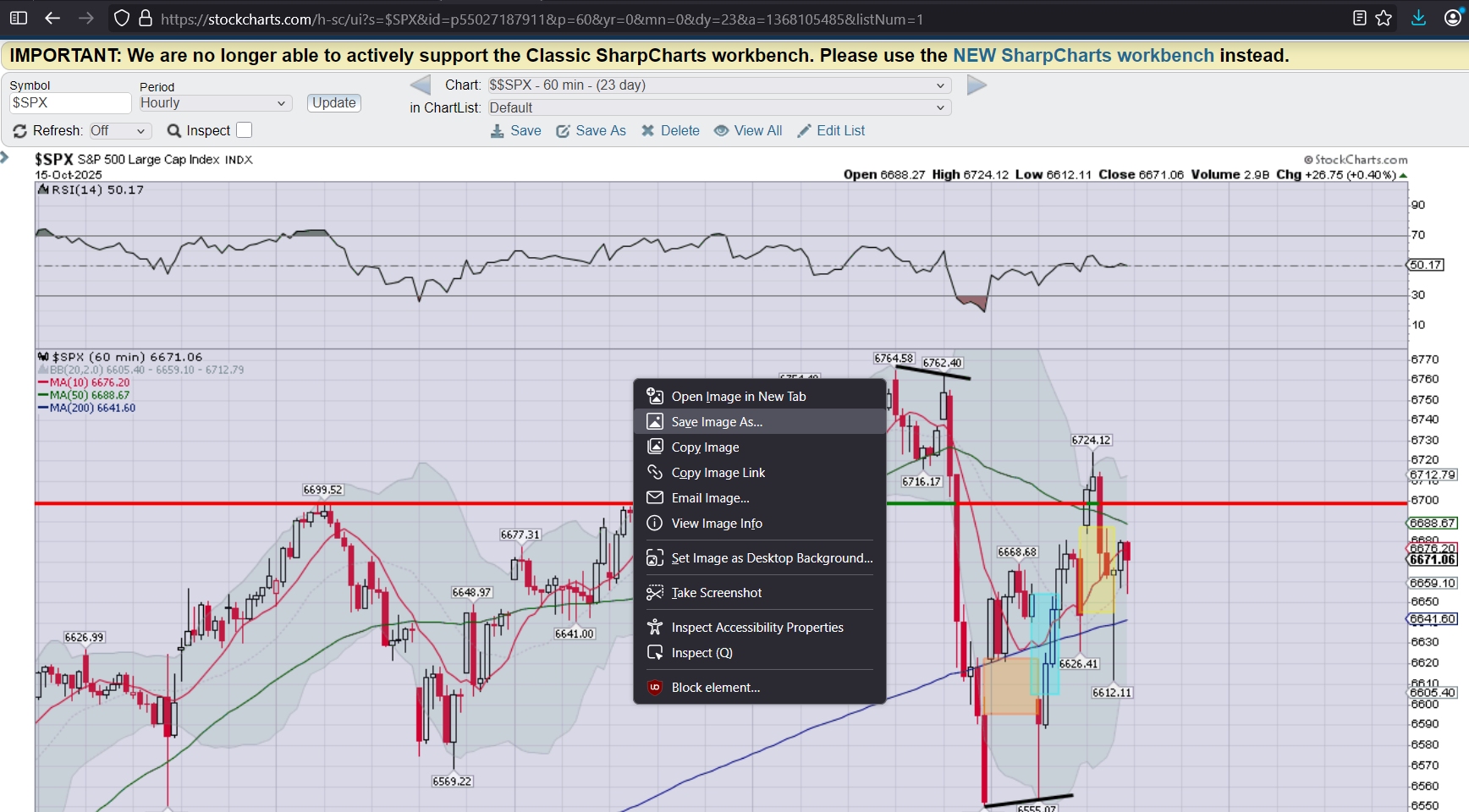Enable the Inspect checkbox

245,130
